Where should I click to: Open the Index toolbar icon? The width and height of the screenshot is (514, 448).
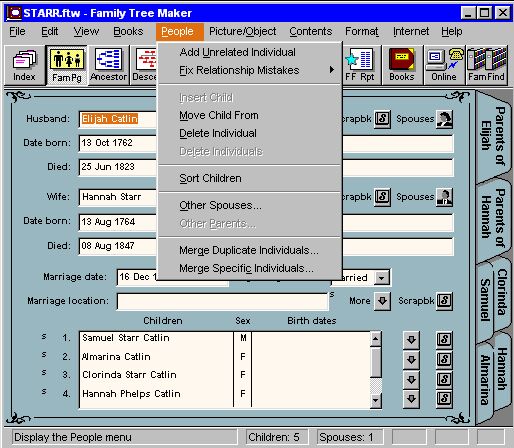point(25,65)
